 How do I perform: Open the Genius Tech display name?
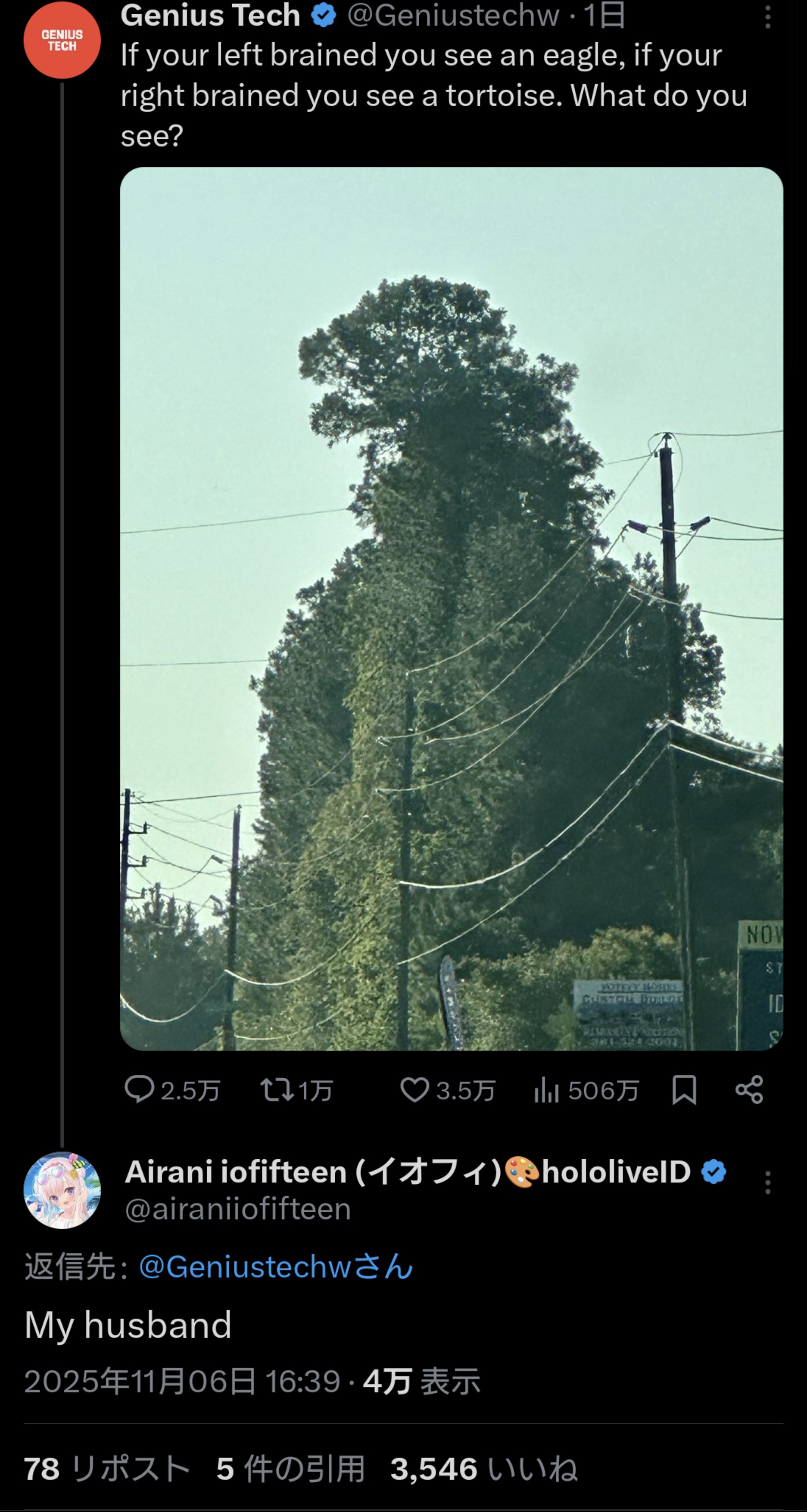pos(210,15)
